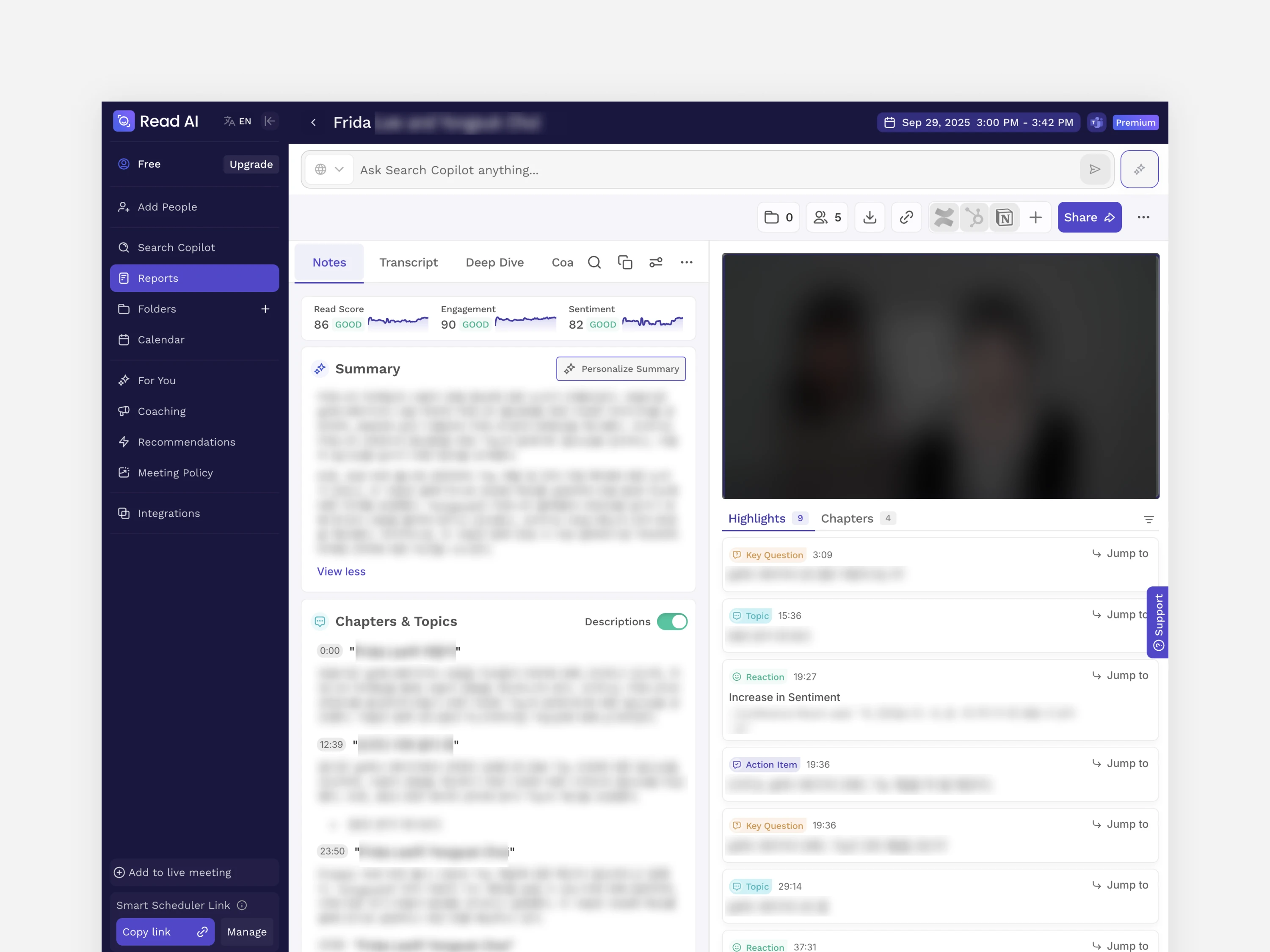Screen dimensions: 1270x952
Task: Click the Personalize Summary button
Action: pos(621,369)
